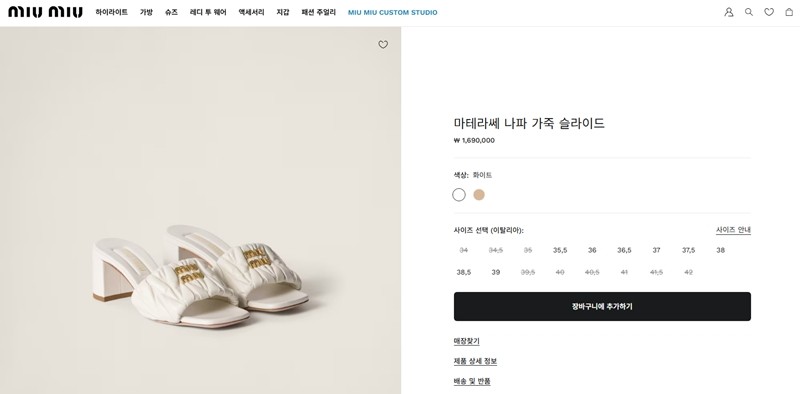Open the 가방 menu
Image resolution: width=800 pixels, height=394 pixels.
click(146, 12)
